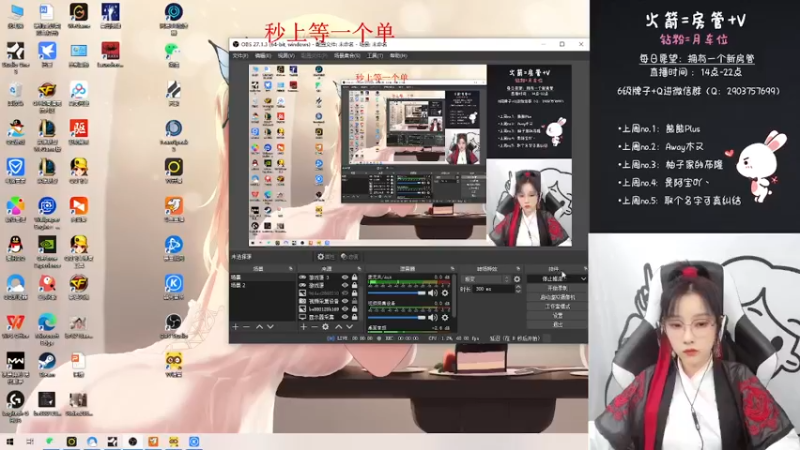Viewport: 800px width, 450px height.
Task: Open Steam desktop shortcut
Action: pyautogui.click(x=47, y=364)
